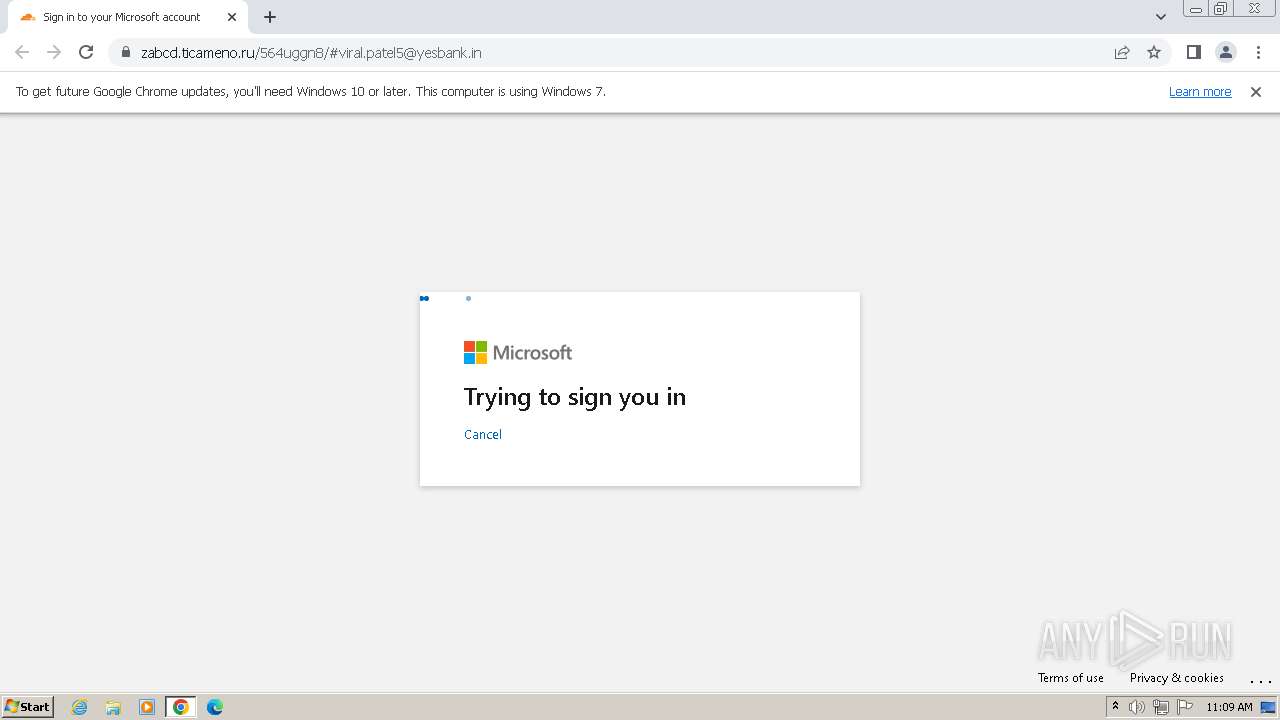1280x720 pixels.
Task: Show hidden system tray icons
Action: click(1115, 707)
